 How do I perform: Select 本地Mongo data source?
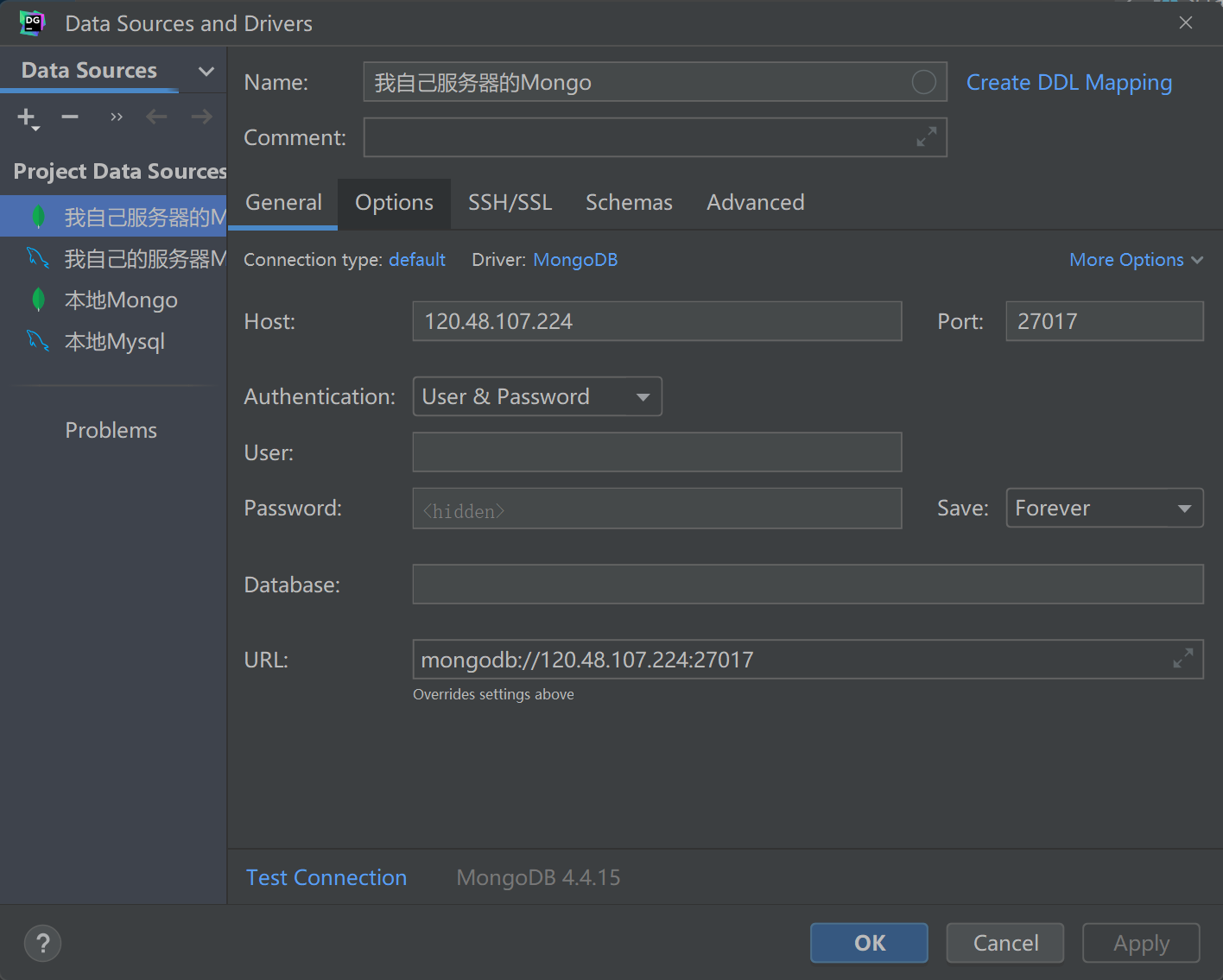[113, 300]
